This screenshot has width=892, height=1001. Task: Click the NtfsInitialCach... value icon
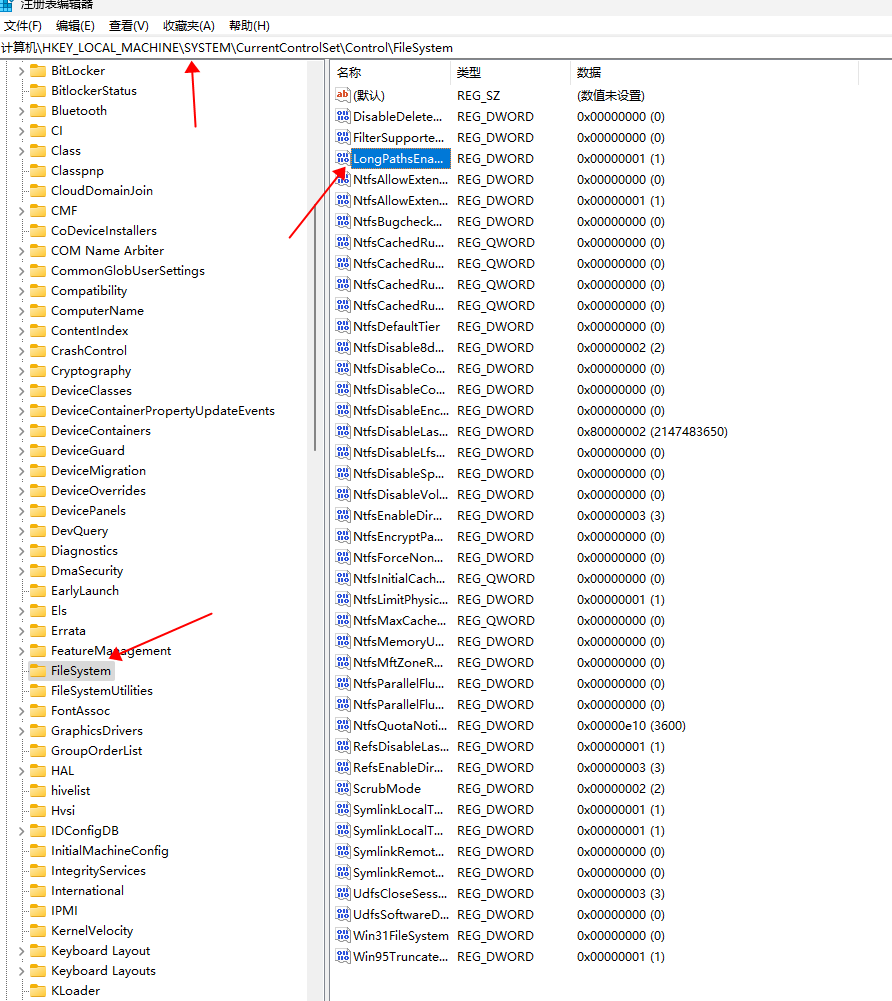[343, 578]
